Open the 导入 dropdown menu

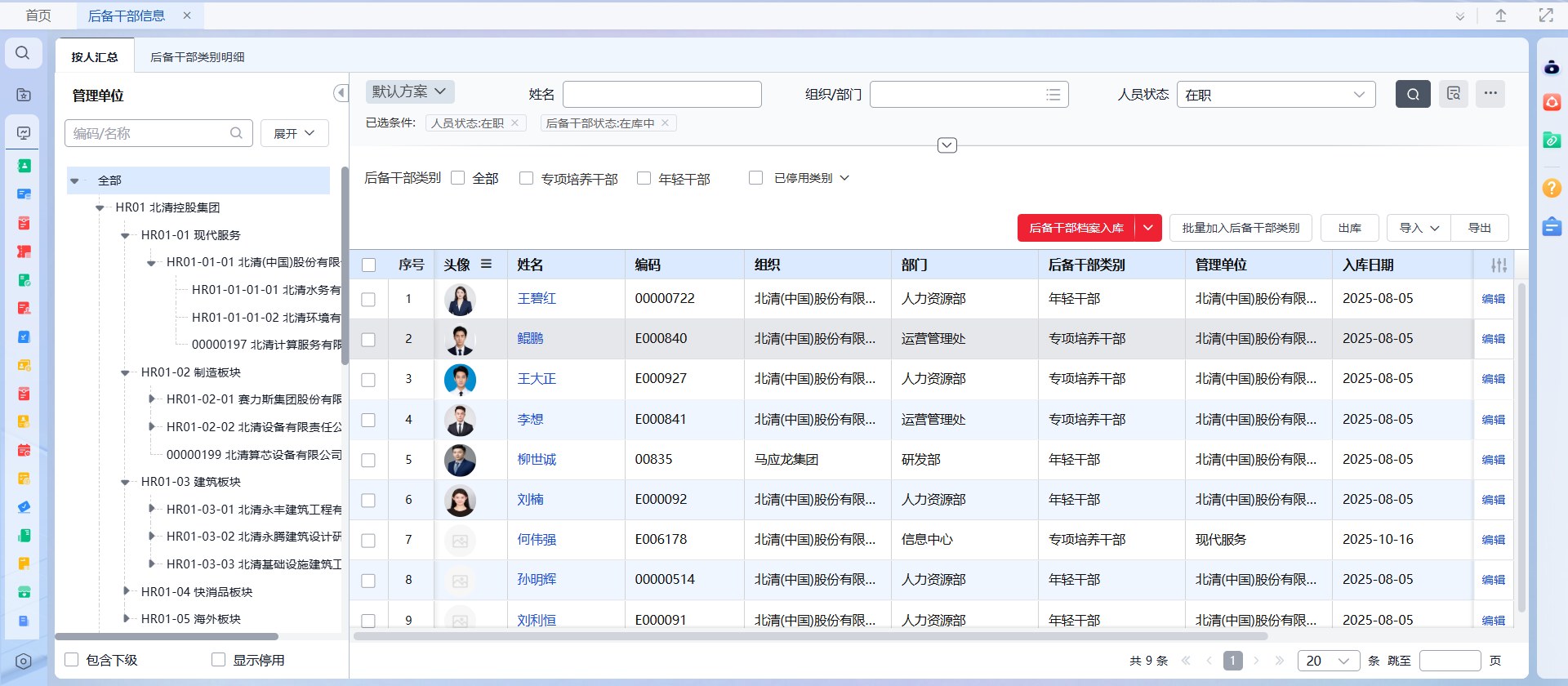[1419, 228]
